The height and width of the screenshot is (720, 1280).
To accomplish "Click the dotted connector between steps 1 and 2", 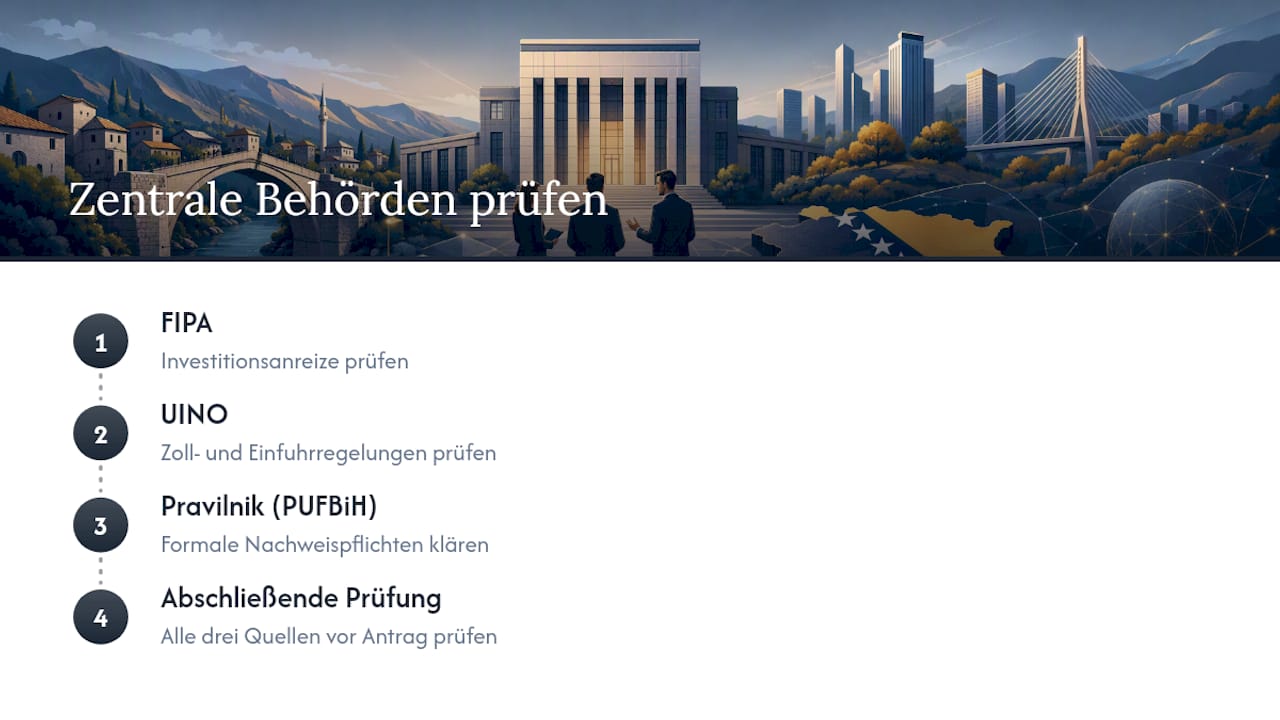I will 101,388.
